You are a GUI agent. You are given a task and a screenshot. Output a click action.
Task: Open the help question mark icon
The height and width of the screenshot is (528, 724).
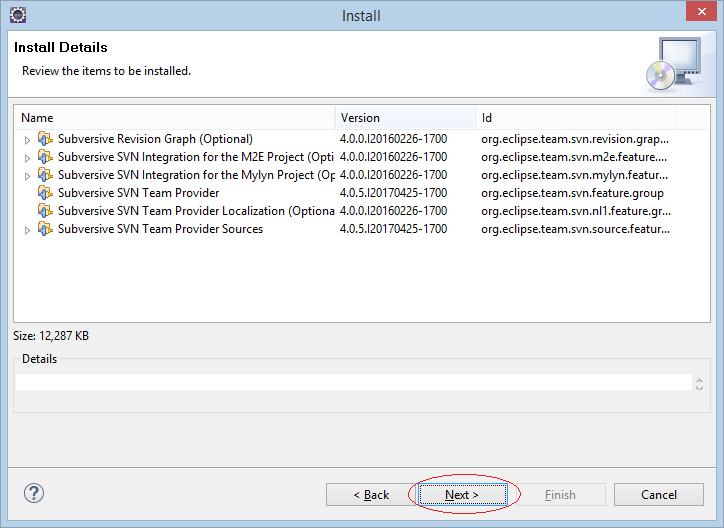click(34, 493)
